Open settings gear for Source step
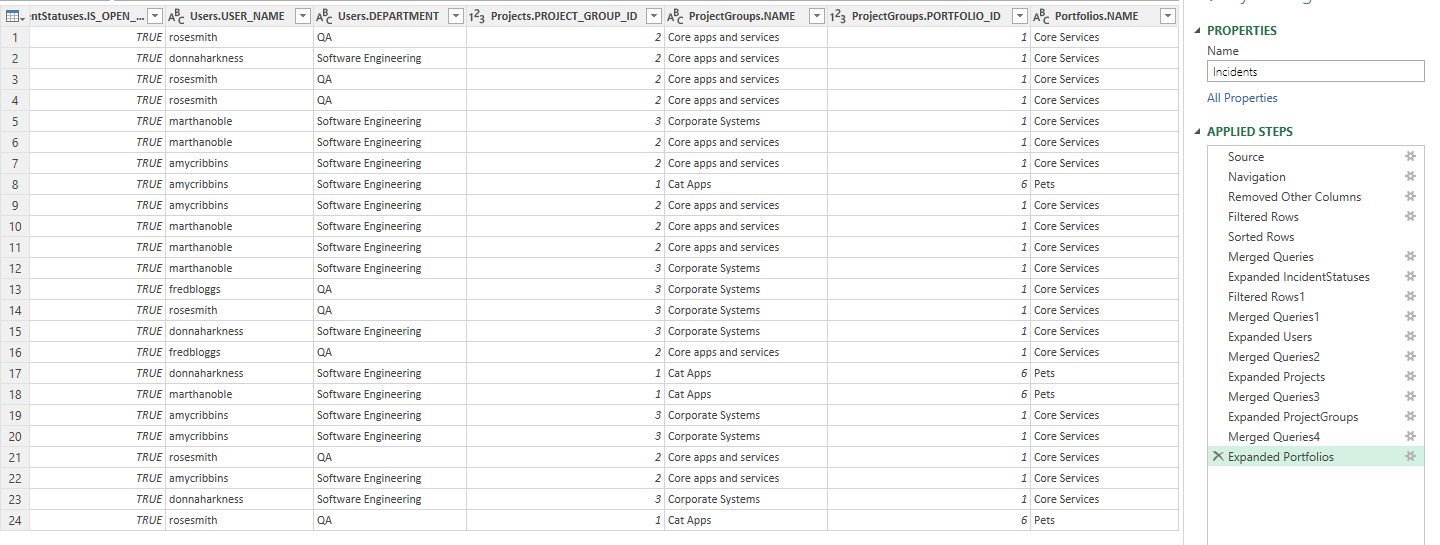 click(x=1411, y=157)
